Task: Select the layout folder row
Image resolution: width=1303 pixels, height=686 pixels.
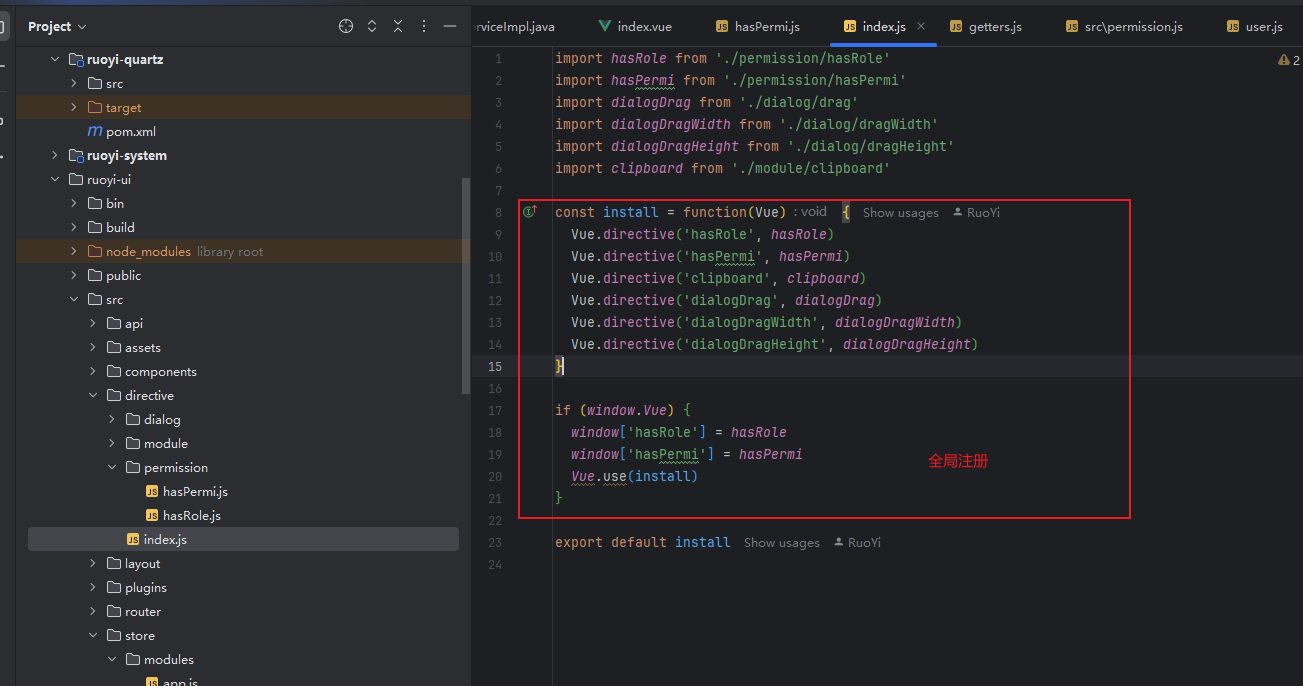Action: (243, 563)
